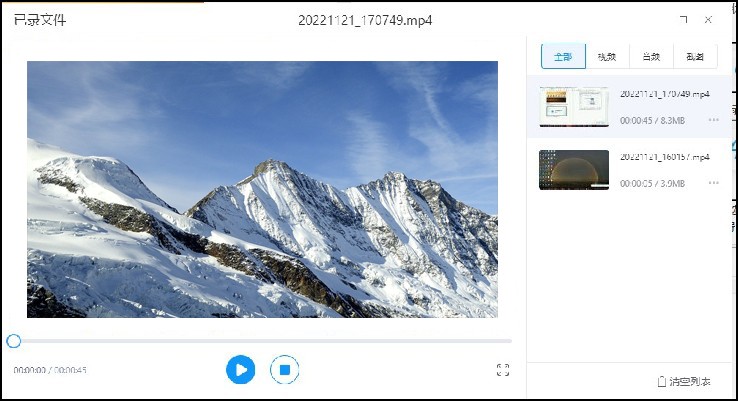Click the 00:00:45 / 8.3MB info text
This screenshot has height=401, width=738.
652,120
